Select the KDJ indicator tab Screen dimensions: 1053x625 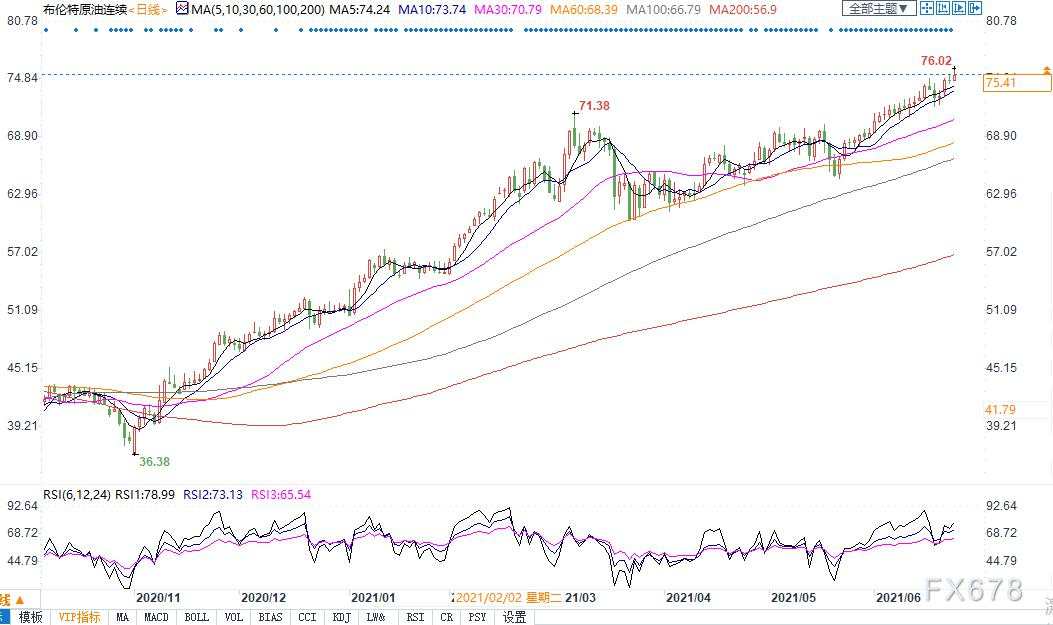pos(342,617)
